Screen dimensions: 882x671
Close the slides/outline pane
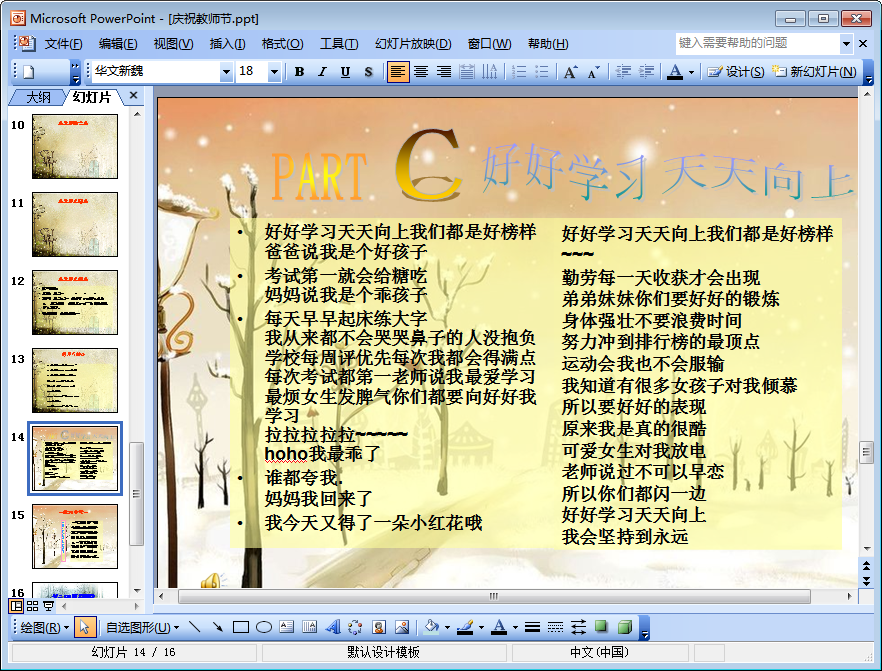tap(133, 96)
